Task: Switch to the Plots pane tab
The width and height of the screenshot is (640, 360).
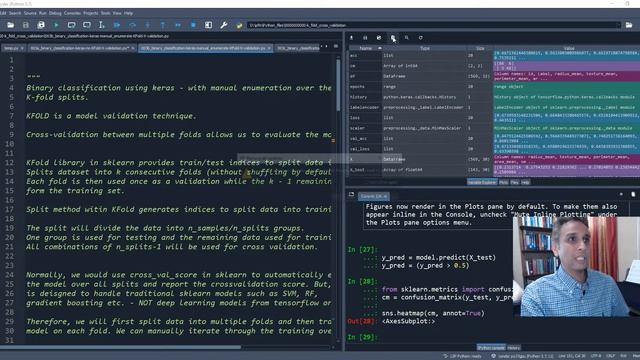Action: (x=504, y=182)
